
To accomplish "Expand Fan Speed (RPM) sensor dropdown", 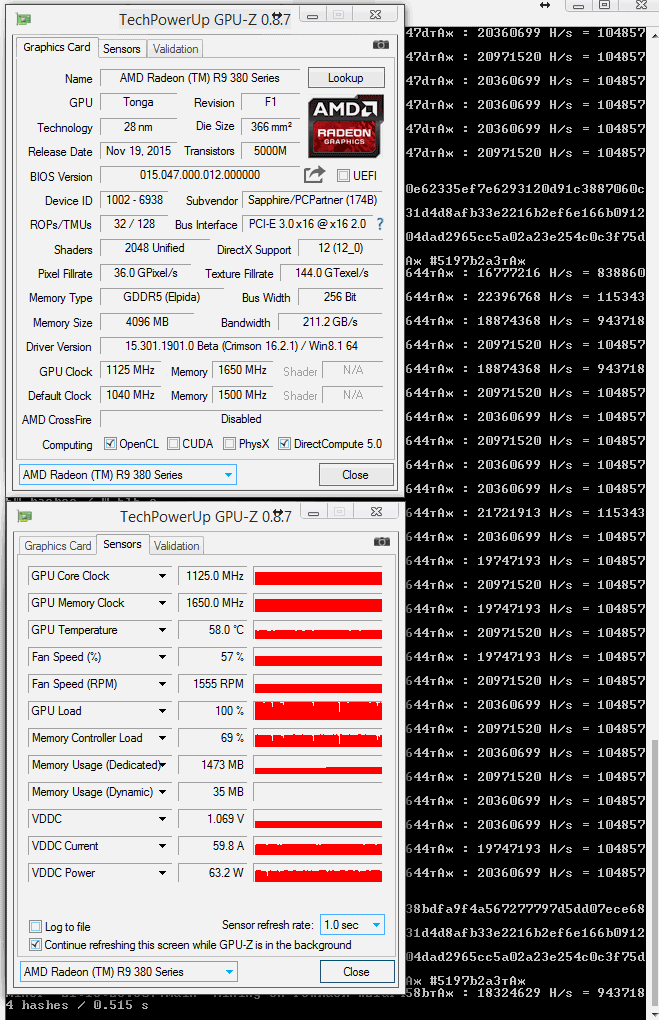I will coord(163,684).
